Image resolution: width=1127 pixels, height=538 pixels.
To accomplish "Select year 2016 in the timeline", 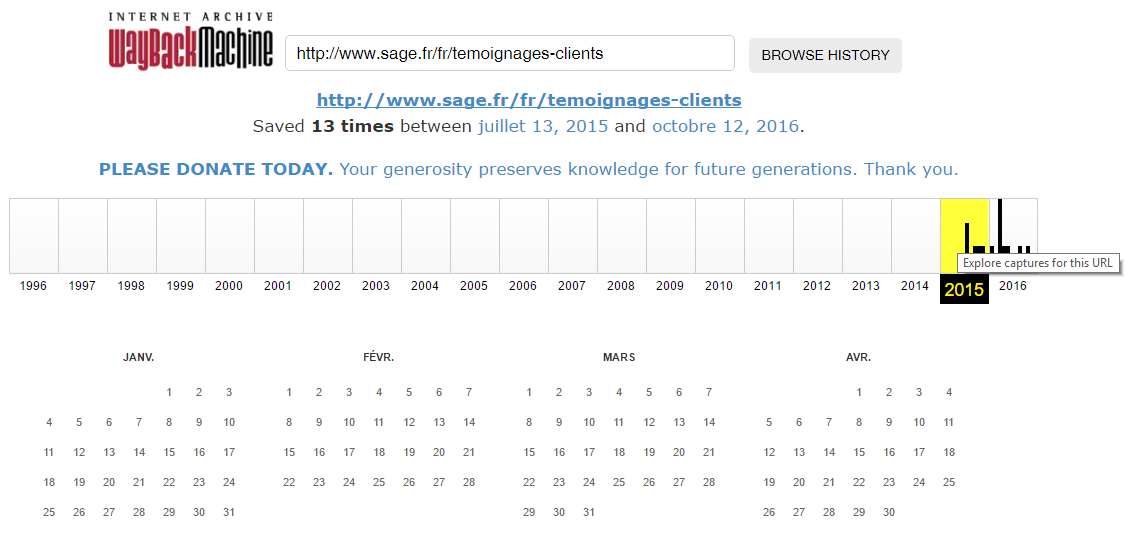I will pyautogui.click(x=1013, y=286).
